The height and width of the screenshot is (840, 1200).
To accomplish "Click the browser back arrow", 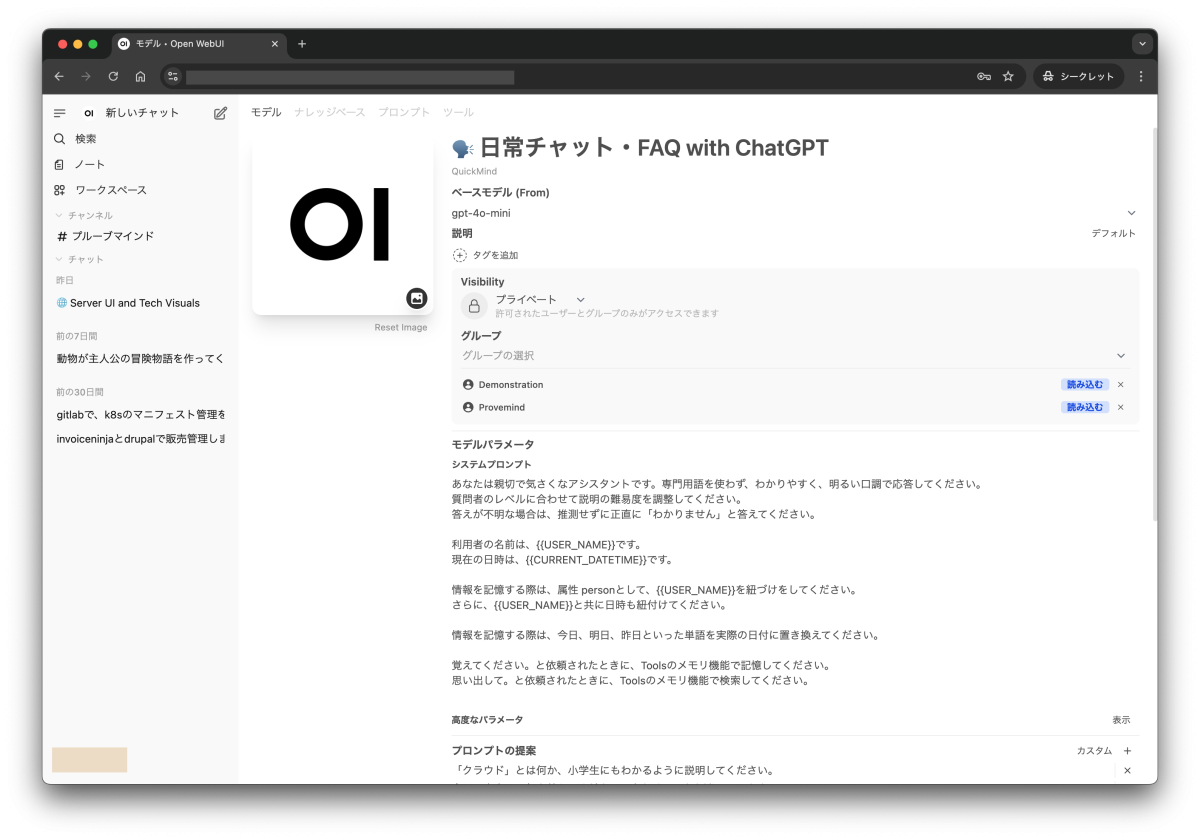I will click(x=59, y=76).
